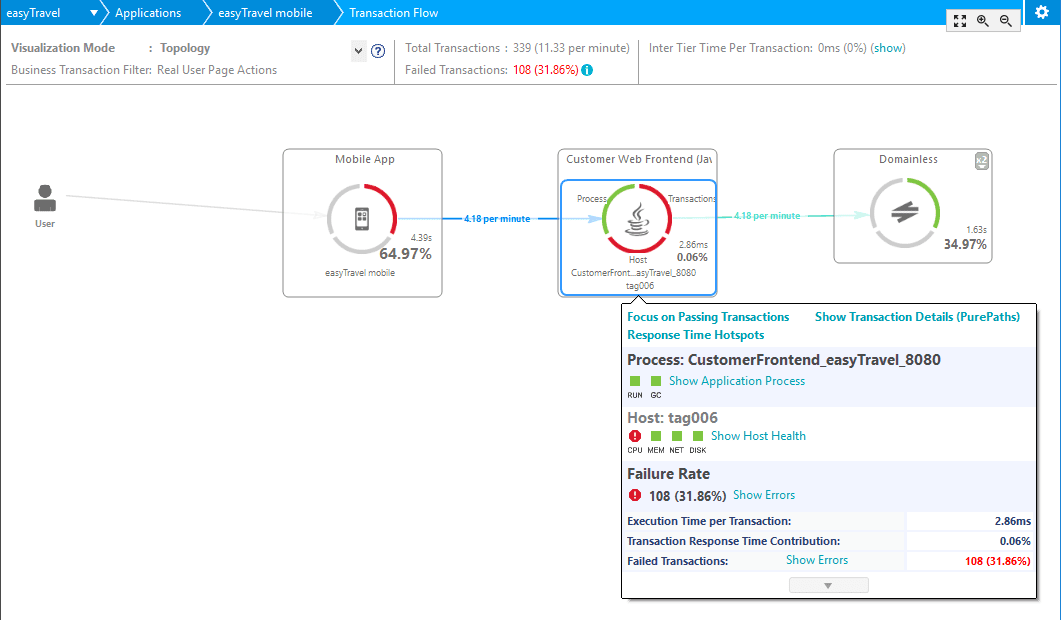Click the GC status indicator
Image resolution: width=1061 pixels, height=620 pixels.
coord(656,381)
